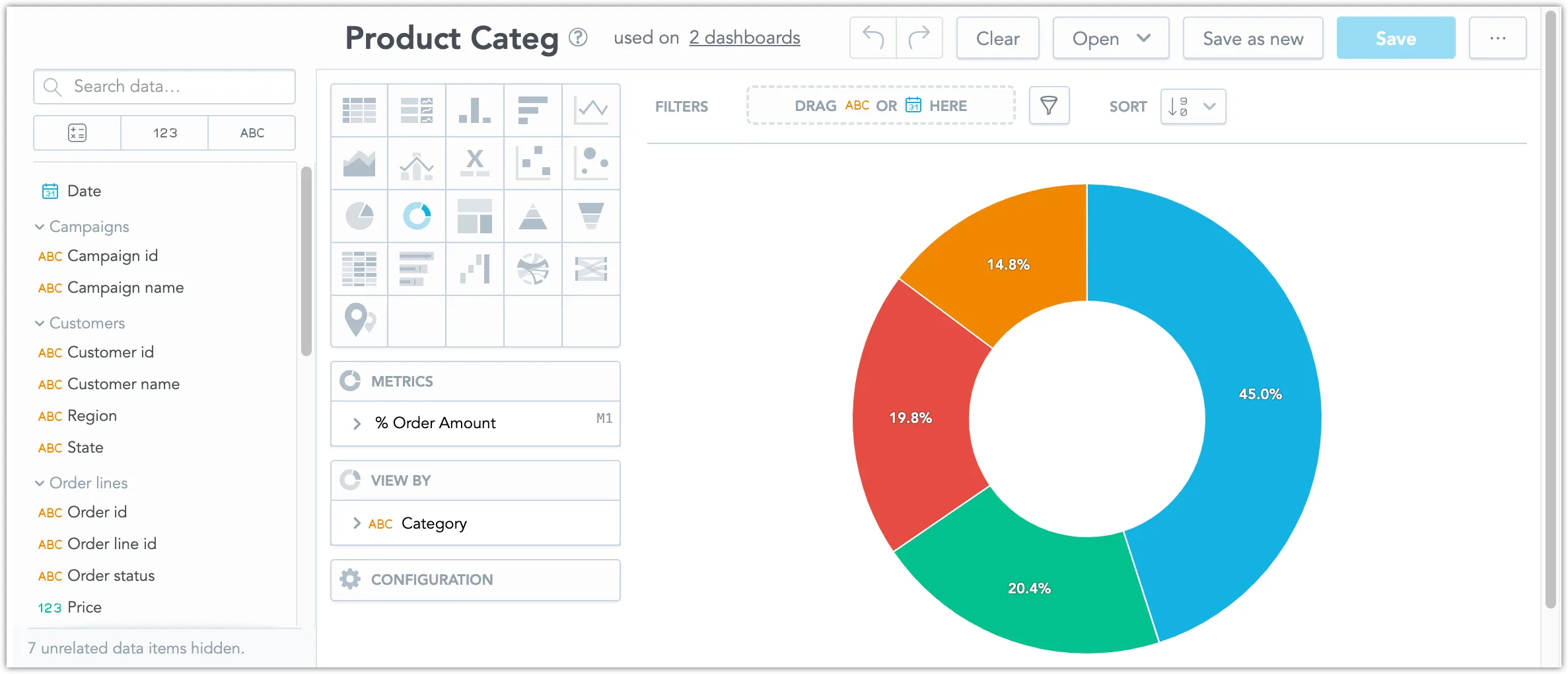Select the funnel chart type
This screenshot has width=1568, height=674.
(591, 216)
